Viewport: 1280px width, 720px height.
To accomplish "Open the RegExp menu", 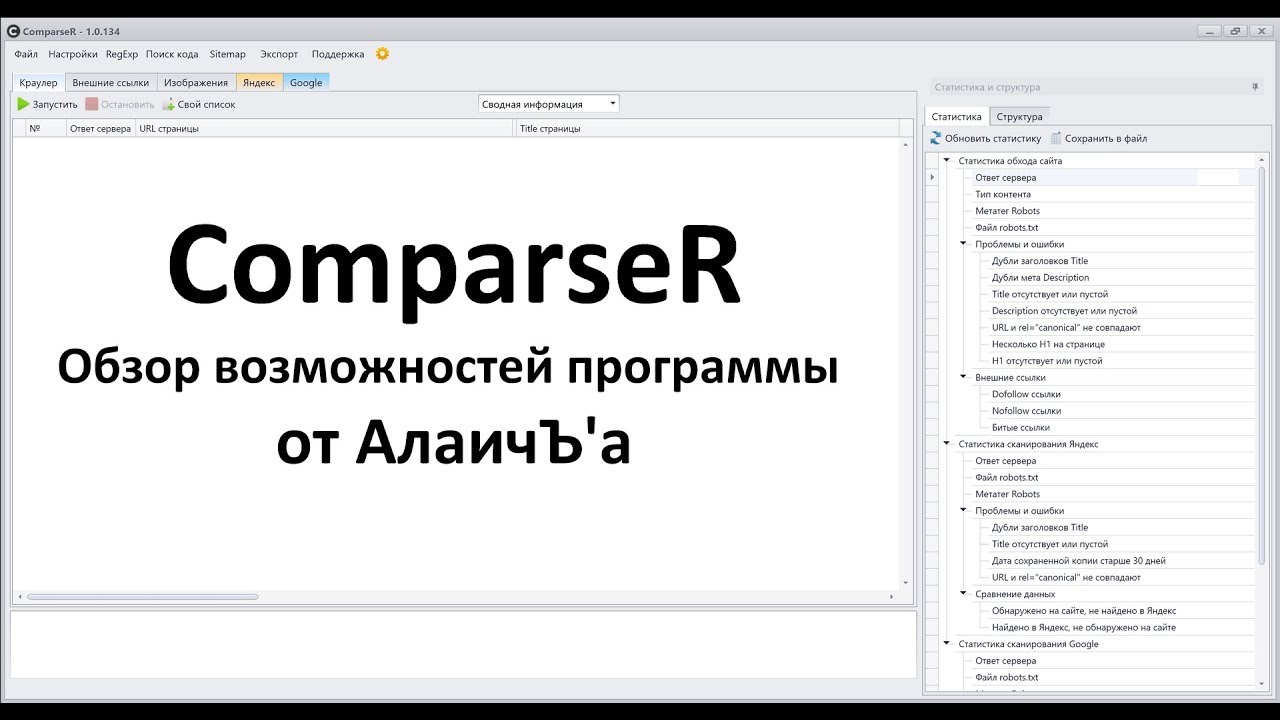I will coord(122,54).
